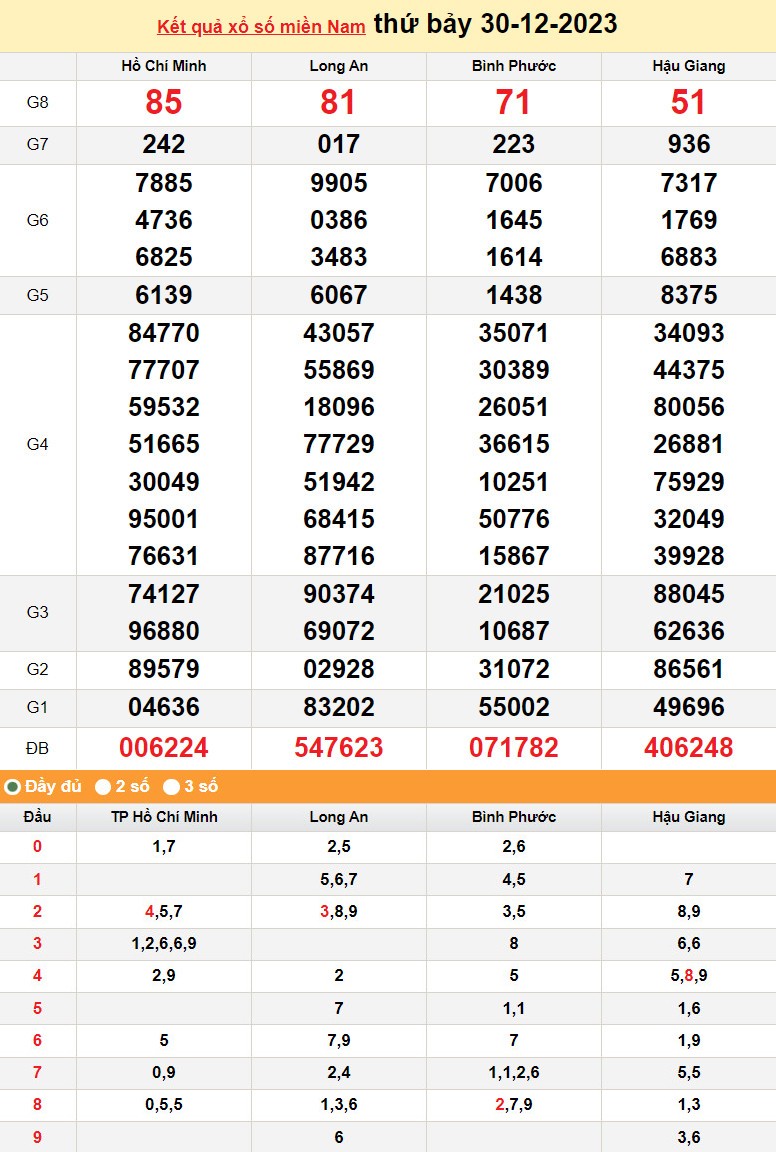Image resolution: width=776 pixels, height=1152 pixels.
Task: Select the 'Đầy đủ' radio option
Action: 13,787
